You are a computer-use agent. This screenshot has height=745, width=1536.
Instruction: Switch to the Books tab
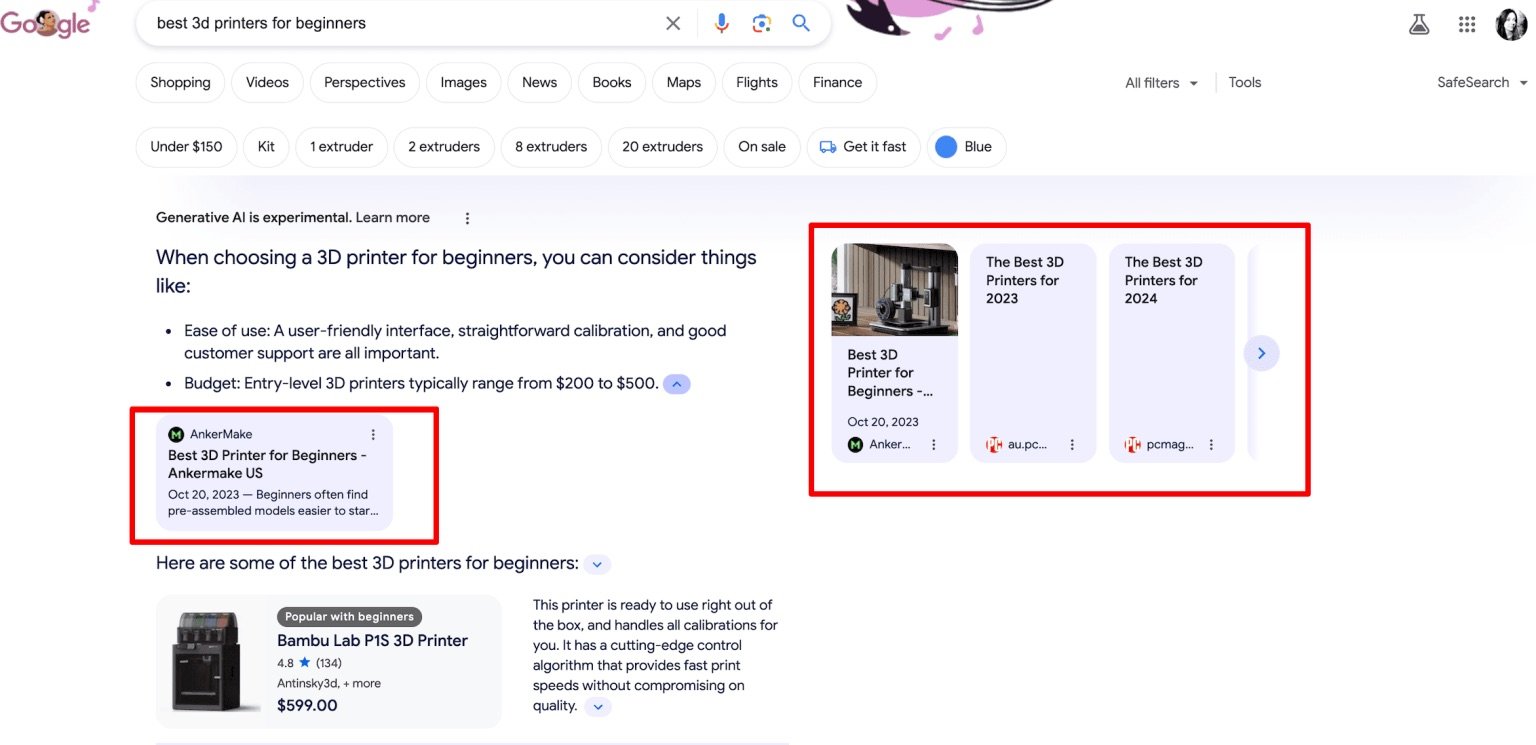612,83
